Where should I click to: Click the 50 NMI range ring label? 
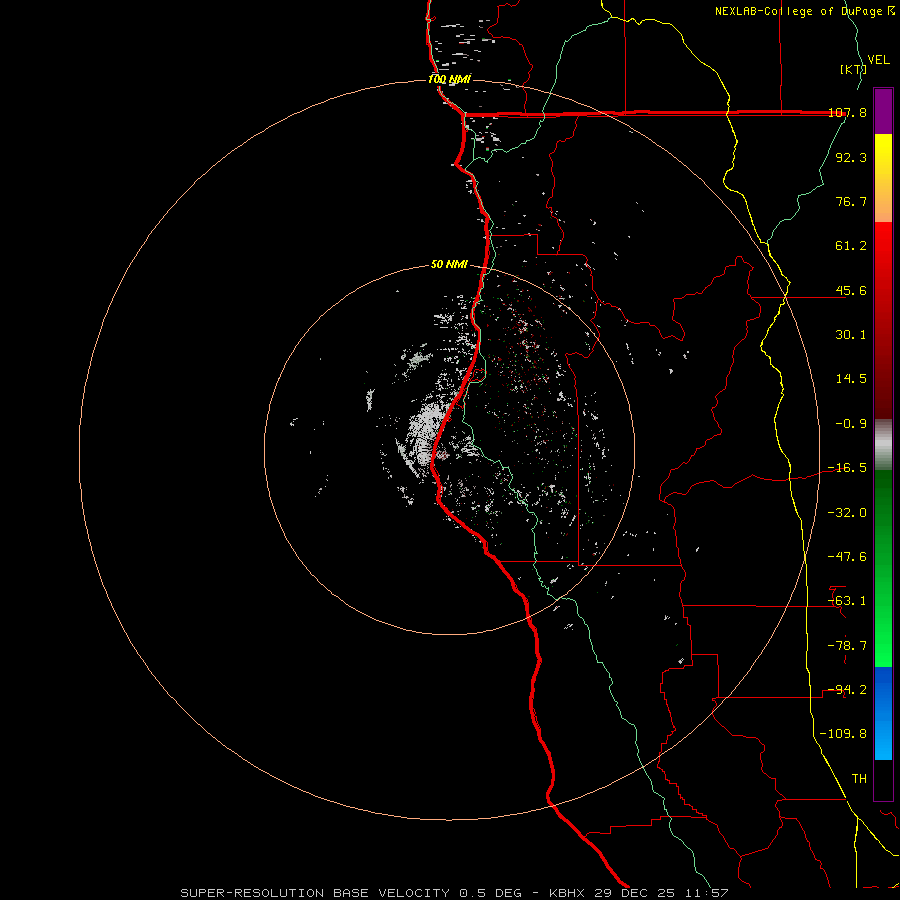point(449,264)
